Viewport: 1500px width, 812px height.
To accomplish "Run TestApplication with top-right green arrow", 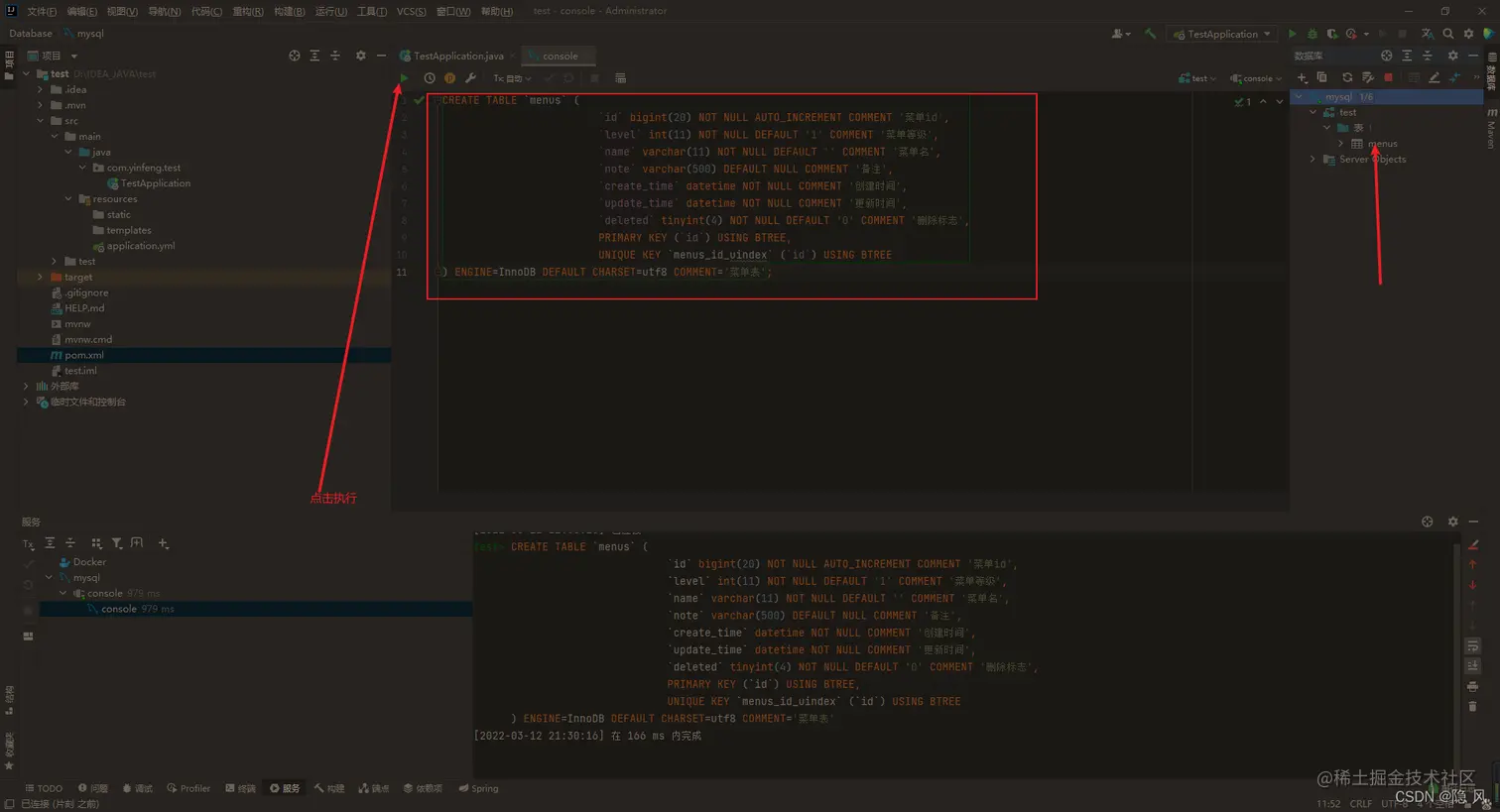I will pos(1292,34).
